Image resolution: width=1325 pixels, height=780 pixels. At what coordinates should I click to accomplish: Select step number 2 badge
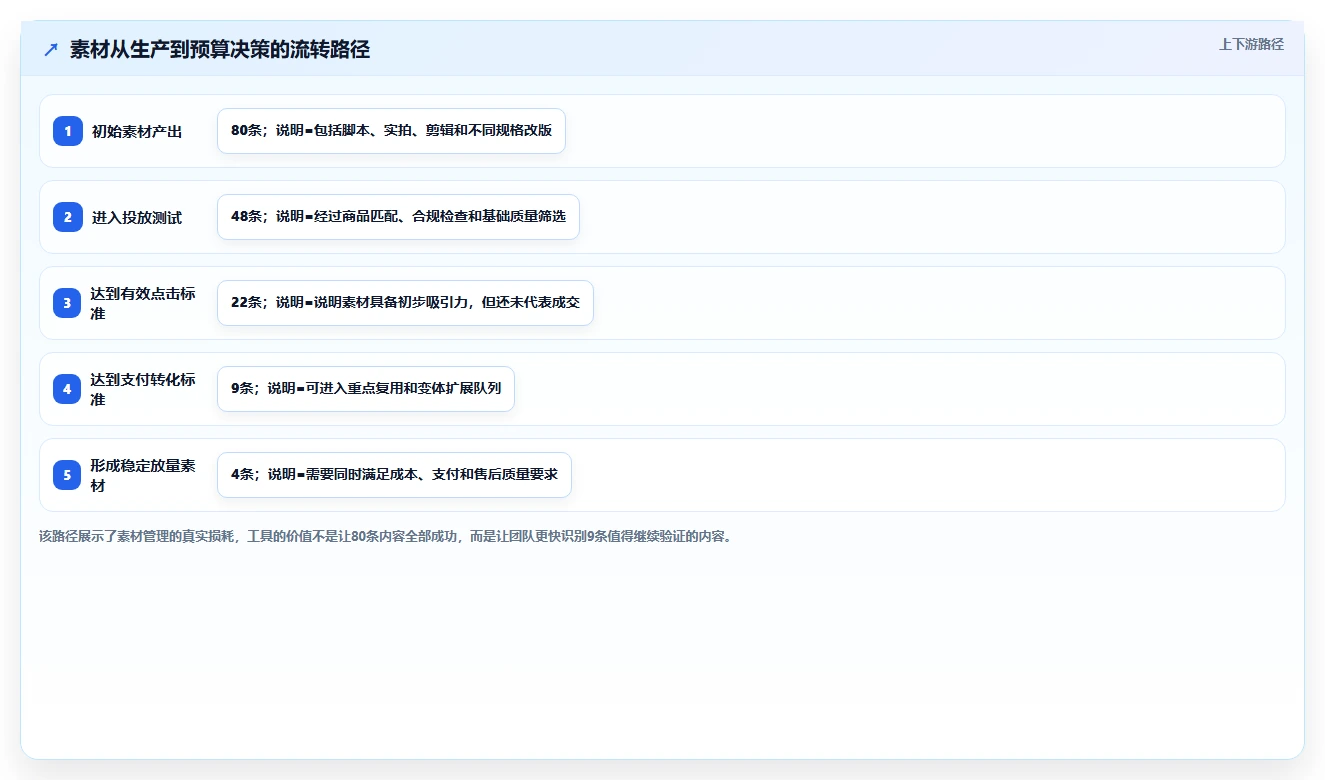tap(68, 217)
